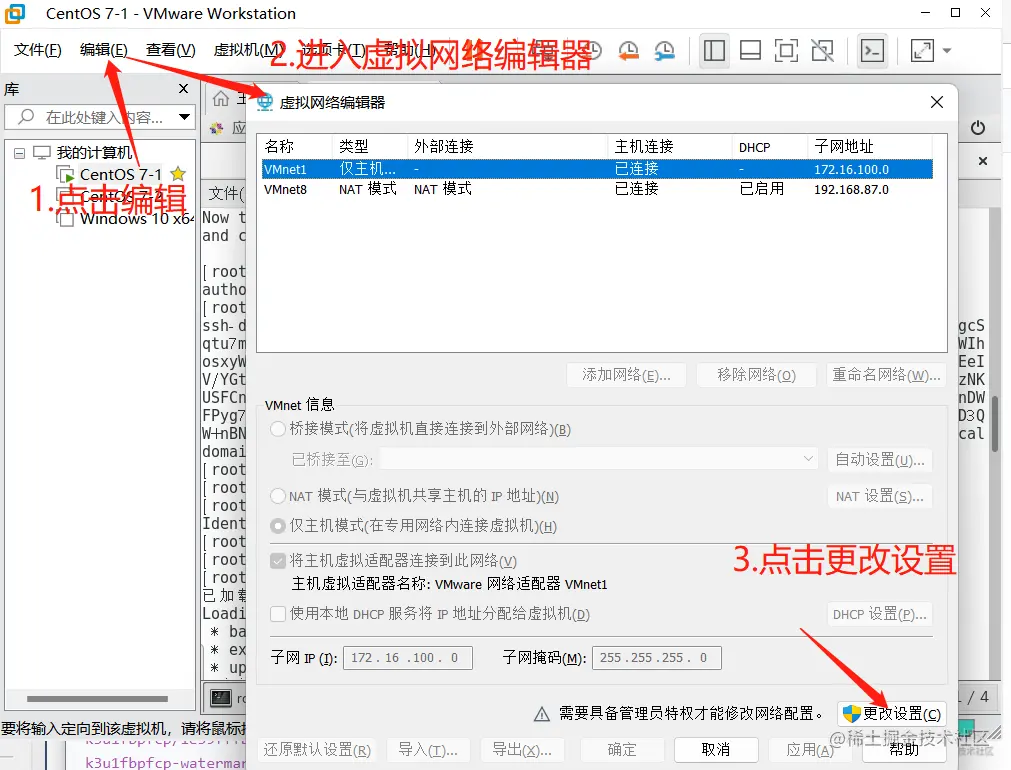The height and width of the screenshot is (770, 1011).
Task: Click the 确定 button
Action: [622, 749]
